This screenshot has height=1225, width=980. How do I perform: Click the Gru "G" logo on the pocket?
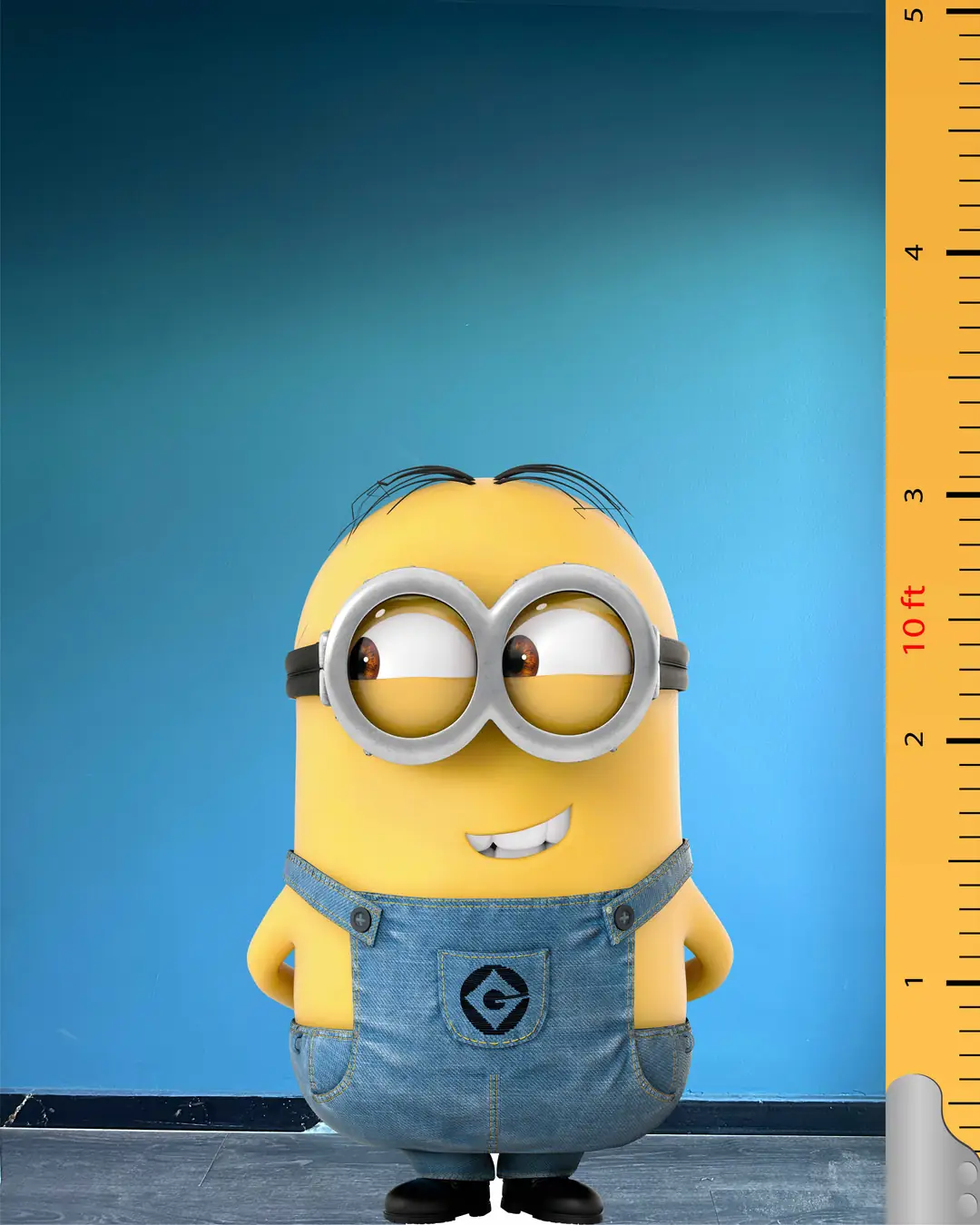[495, 999]
